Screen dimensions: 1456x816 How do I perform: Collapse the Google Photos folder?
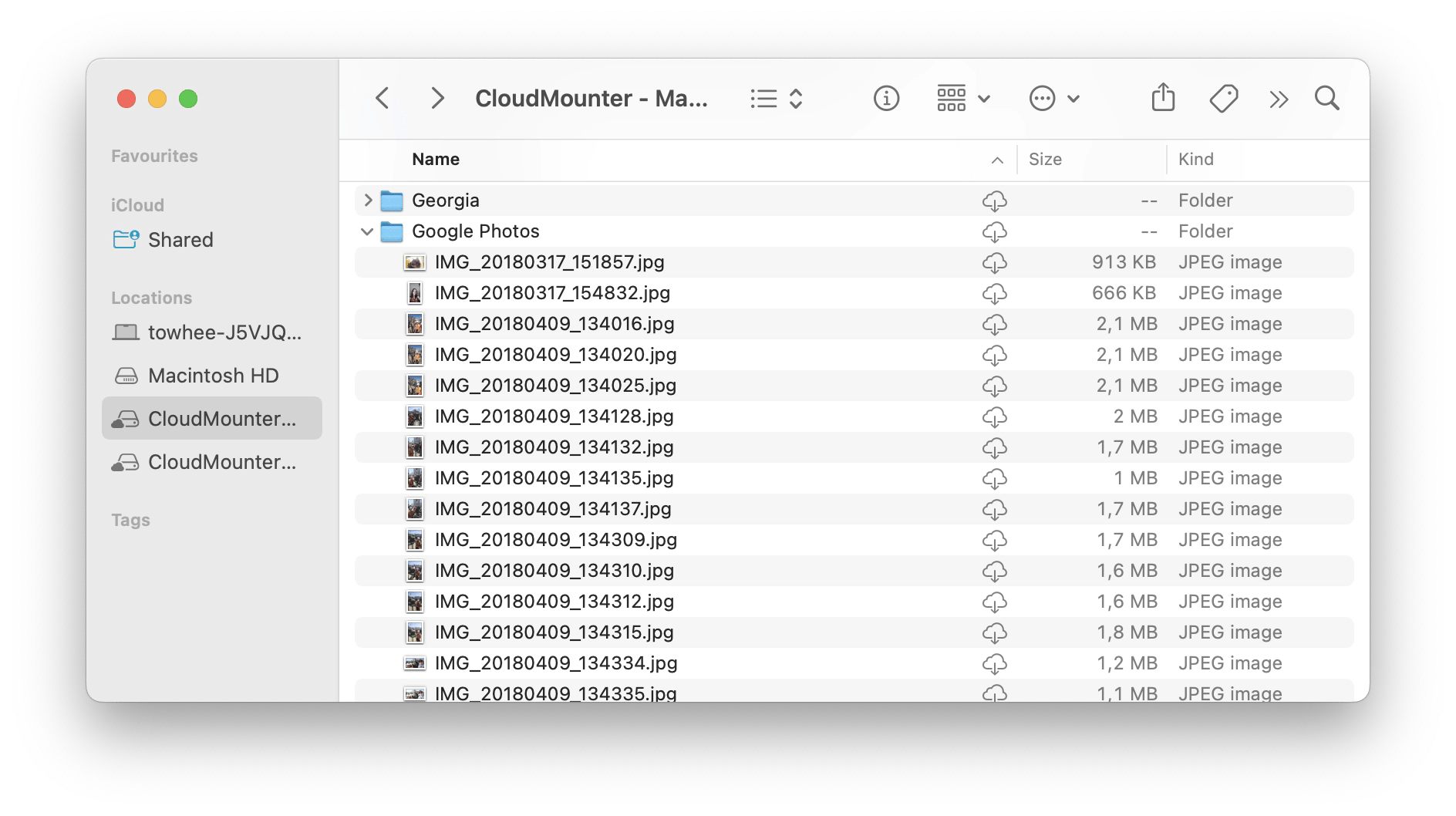[x=367, y=231]
